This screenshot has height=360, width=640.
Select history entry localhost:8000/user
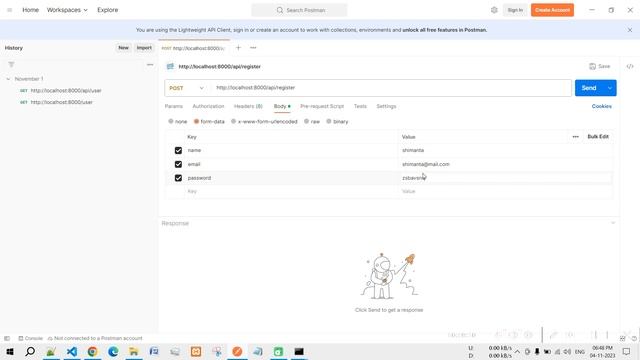(62, 102)
